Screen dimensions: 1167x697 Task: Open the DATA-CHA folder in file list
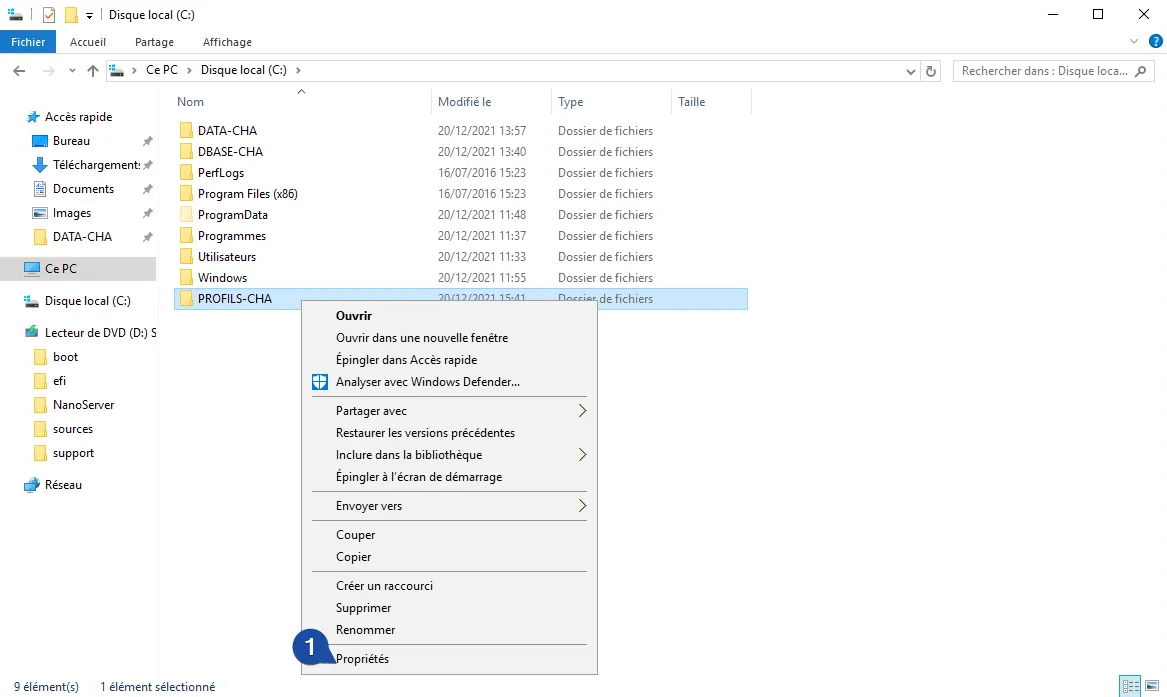pos(227,131)
